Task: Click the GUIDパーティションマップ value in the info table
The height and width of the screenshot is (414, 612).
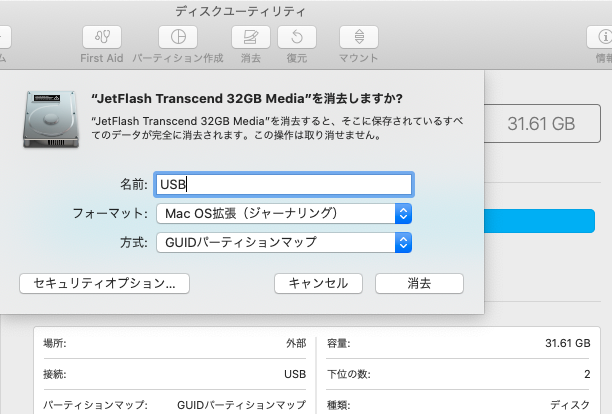Action: coord(241,405)
